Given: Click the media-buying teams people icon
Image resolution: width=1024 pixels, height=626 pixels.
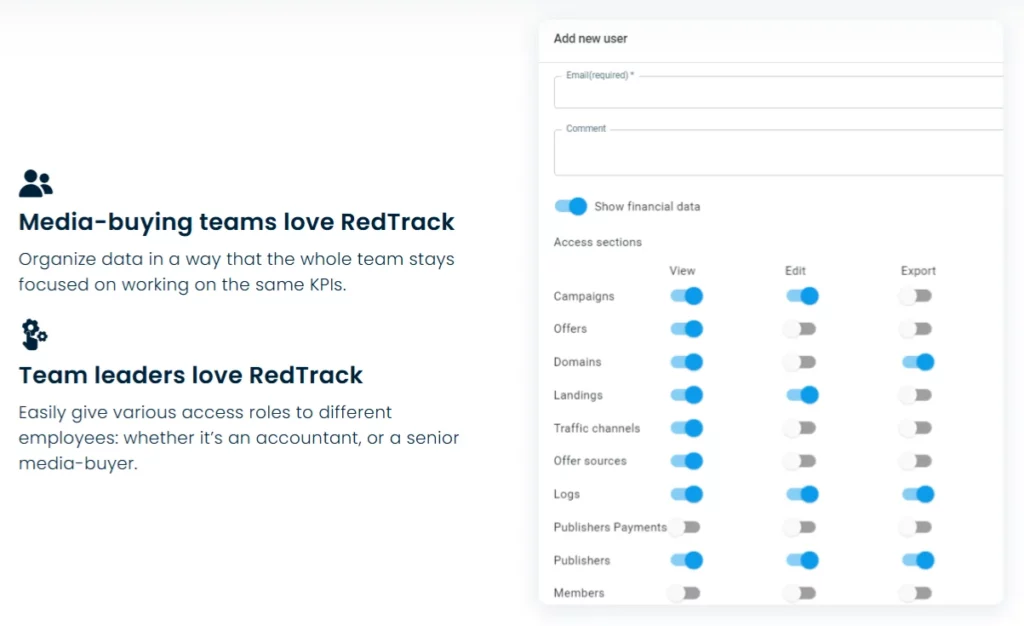Looking at the screenshot, I should pyautogui.click(x=34, y=182).
